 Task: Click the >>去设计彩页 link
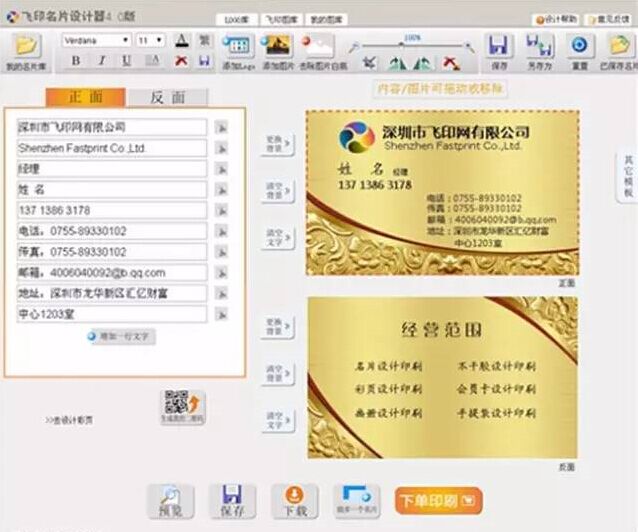pyautogui.click(x=69, y=420)
